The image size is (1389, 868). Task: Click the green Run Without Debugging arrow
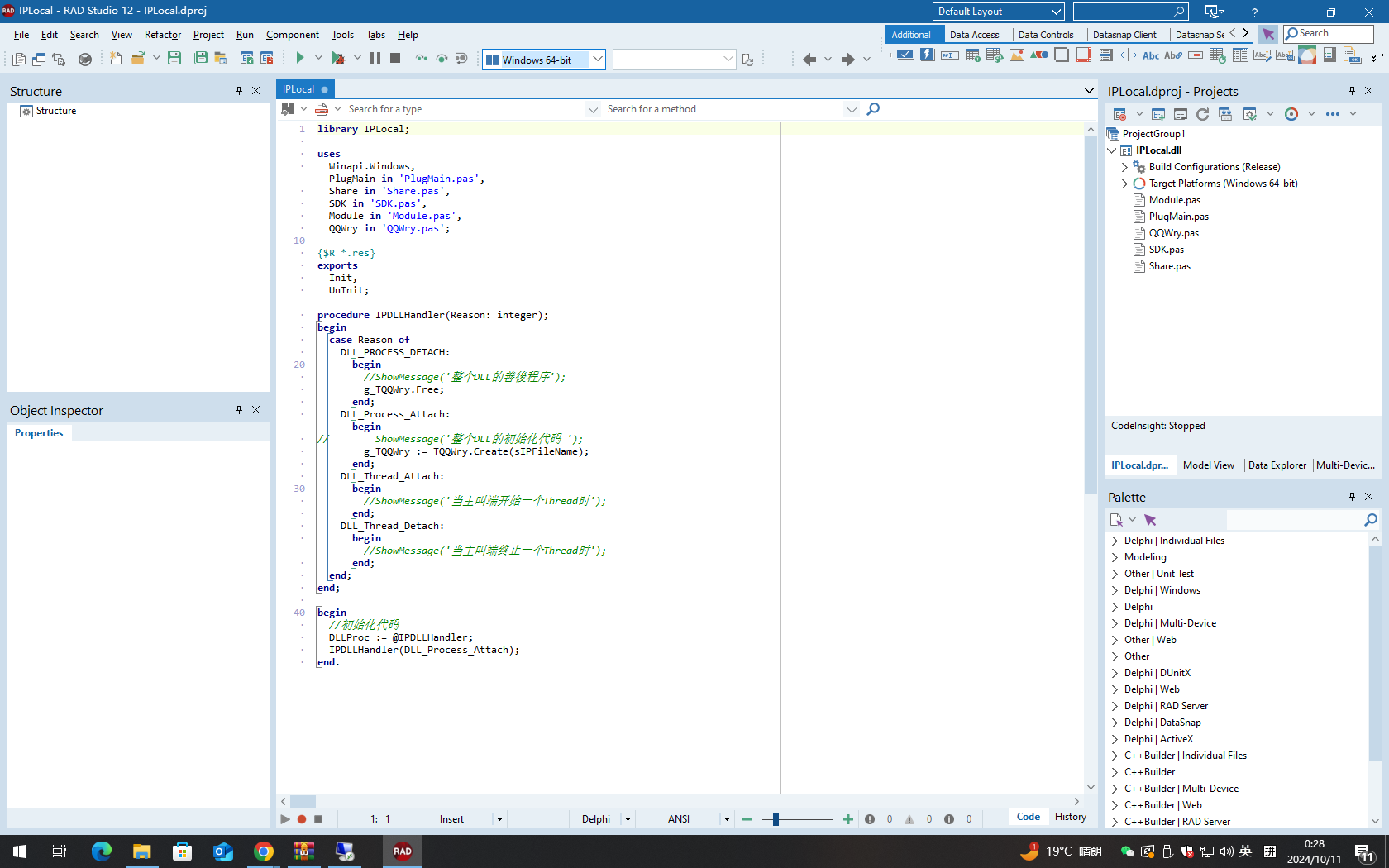300,58
